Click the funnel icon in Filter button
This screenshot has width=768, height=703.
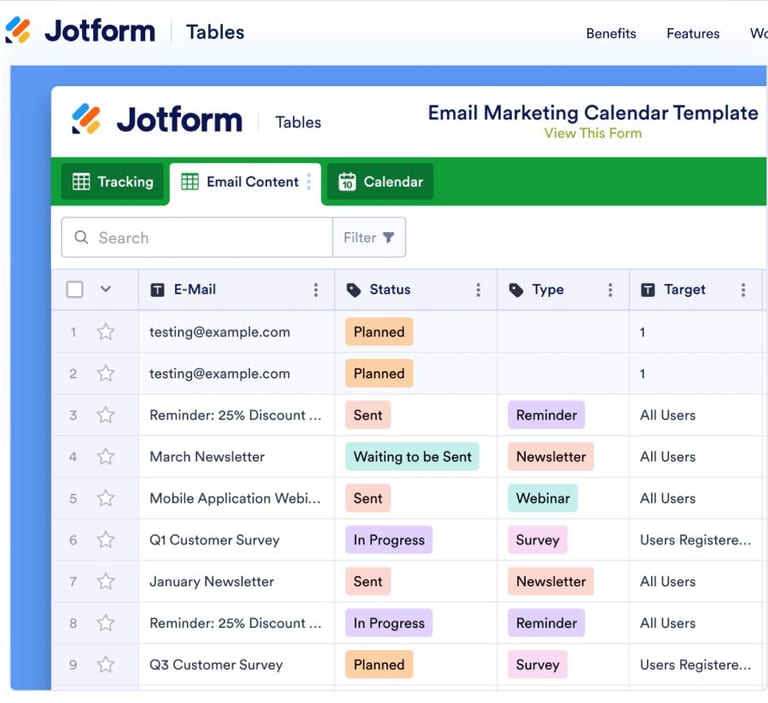[388, 238]
